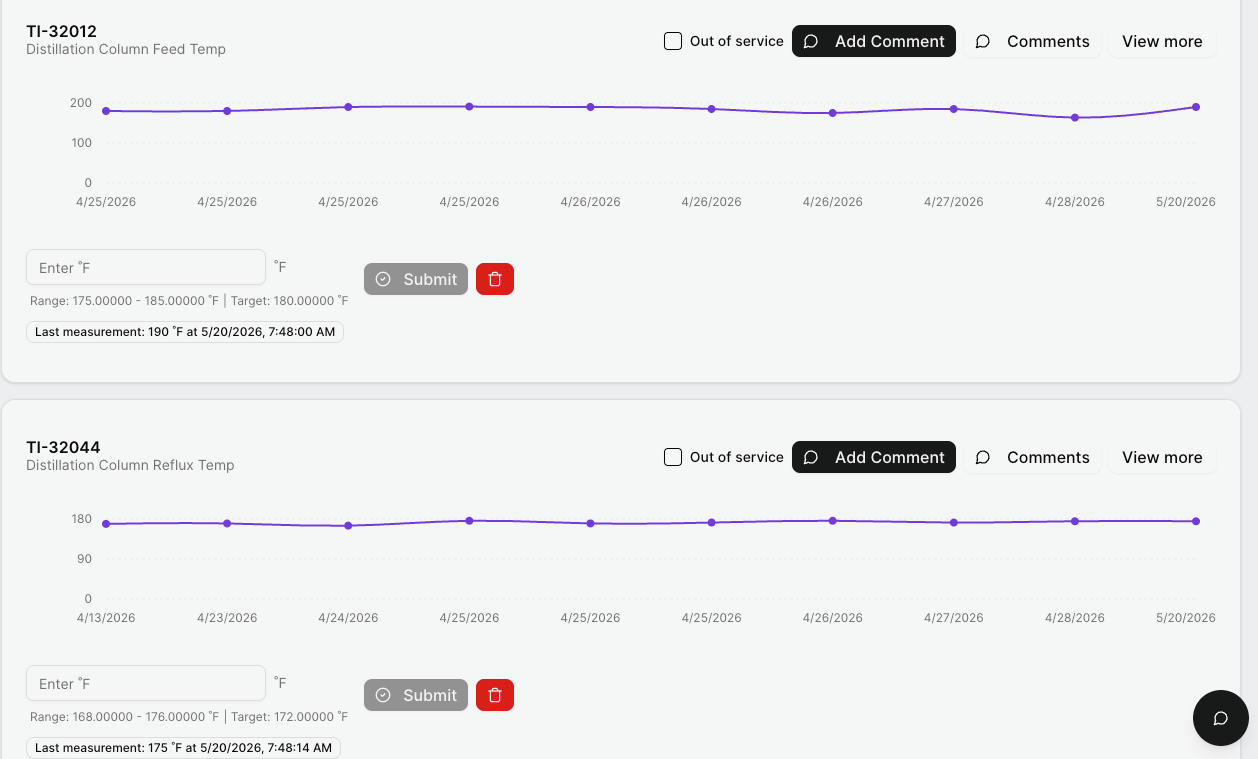Add Comment on TI-32012 Feed Temp

874,41
